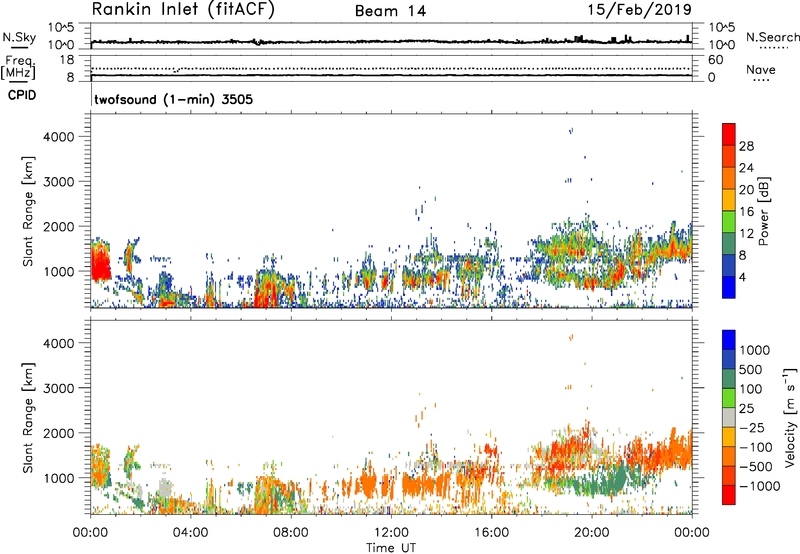Viewport: 800px width, 554px height.
Task: Click the 'Slant Range [km]' label of power panel
Action: 28,211
